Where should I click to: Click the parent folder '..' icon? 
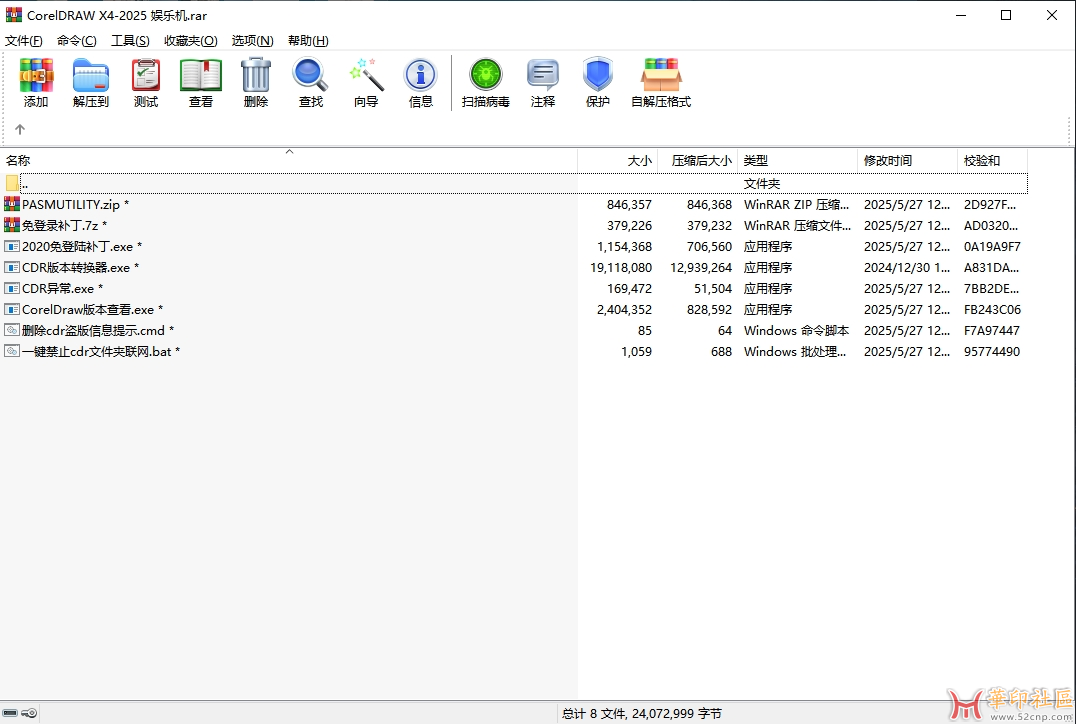[12, 183]
